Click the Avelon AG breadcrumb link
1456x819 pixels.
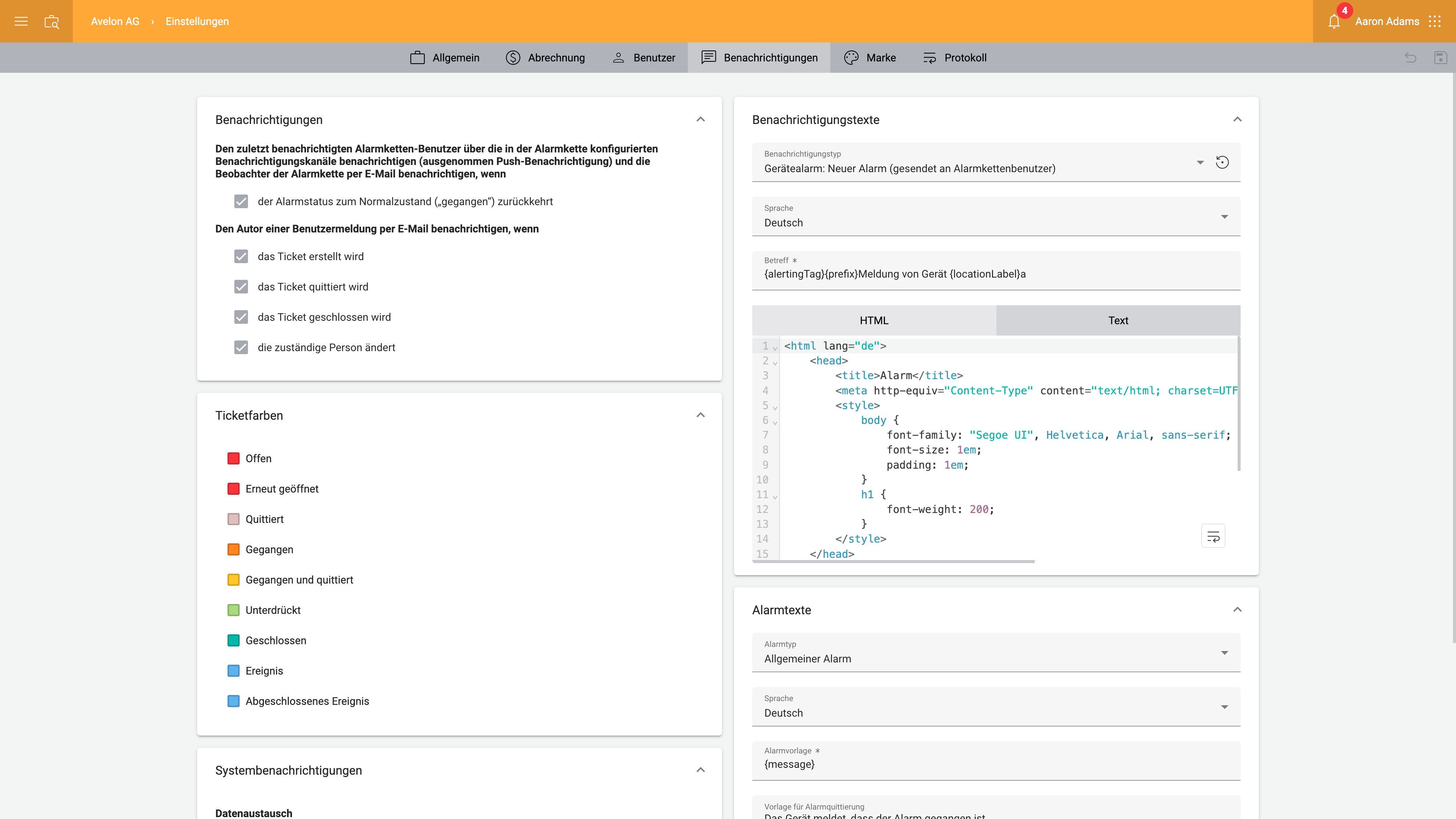tap(115, 22)
